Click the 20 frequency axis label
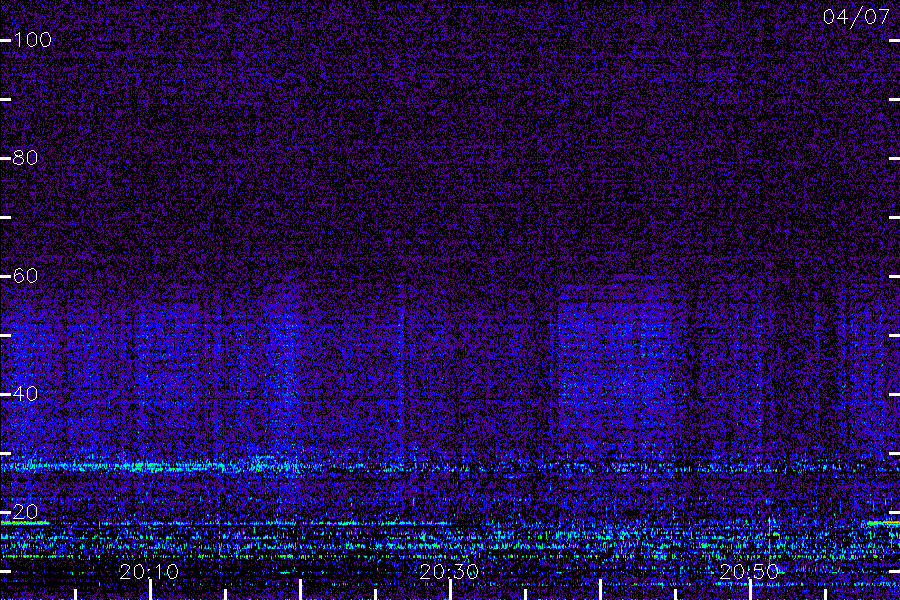 point(25,512)
